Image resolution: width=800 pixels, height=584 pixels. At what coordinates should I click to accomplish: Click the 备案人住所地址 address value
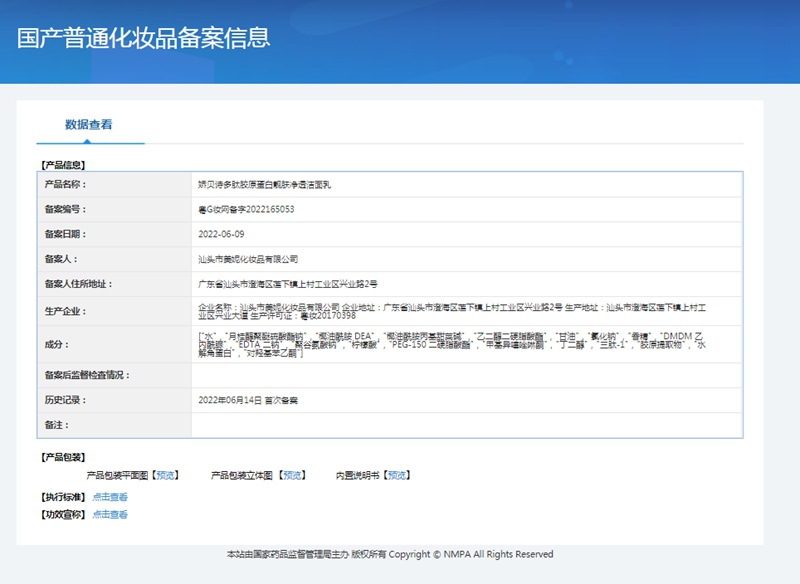click(288, 284)
